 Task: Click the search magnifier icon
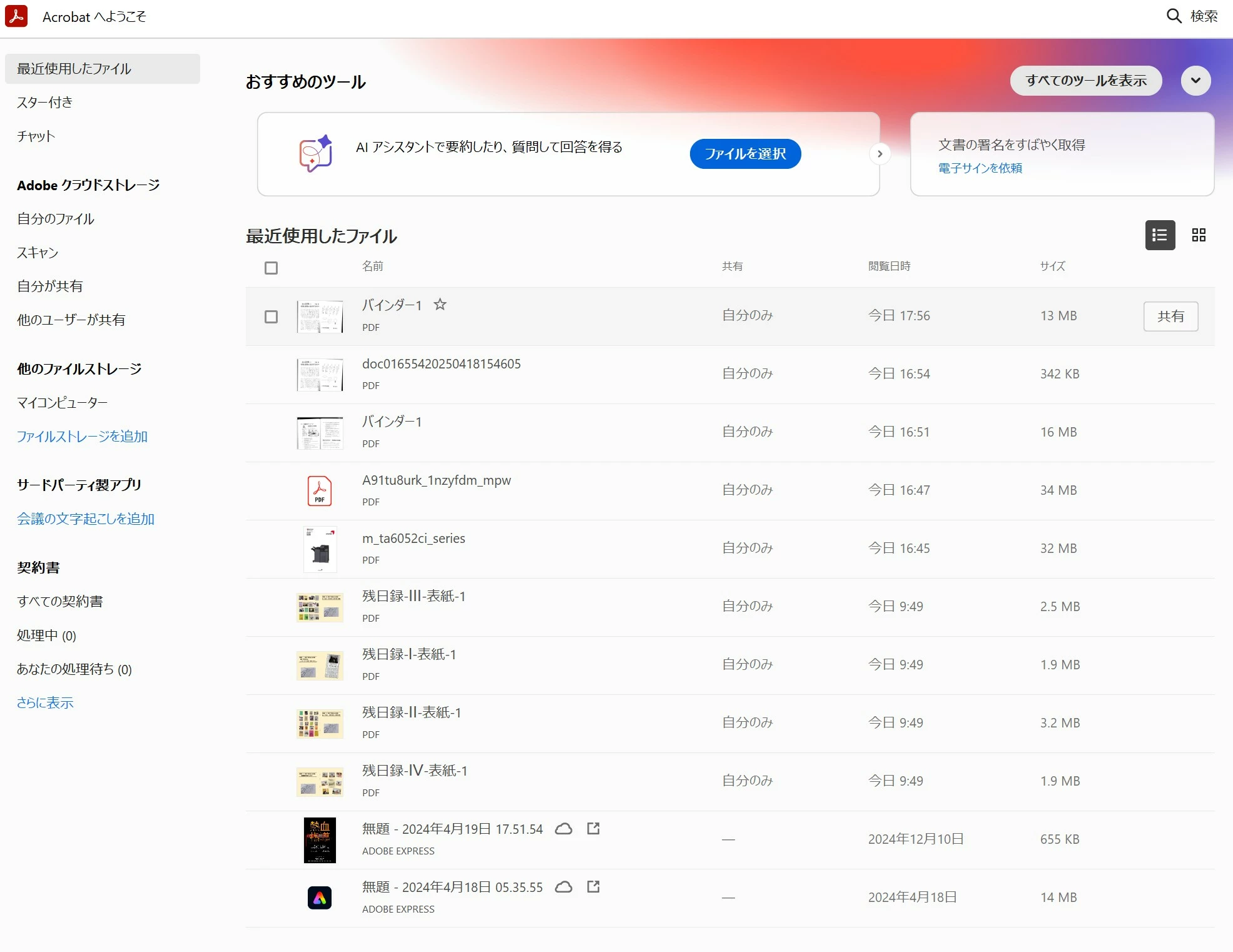point(1174,16)
